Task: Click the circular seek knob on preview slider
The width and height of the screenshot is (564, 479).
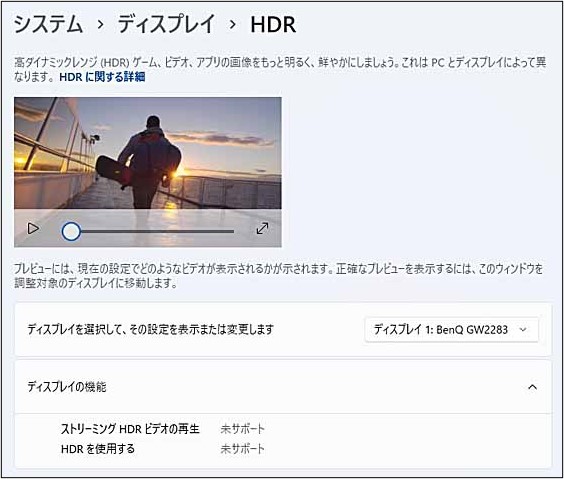Action: [71, 231]
